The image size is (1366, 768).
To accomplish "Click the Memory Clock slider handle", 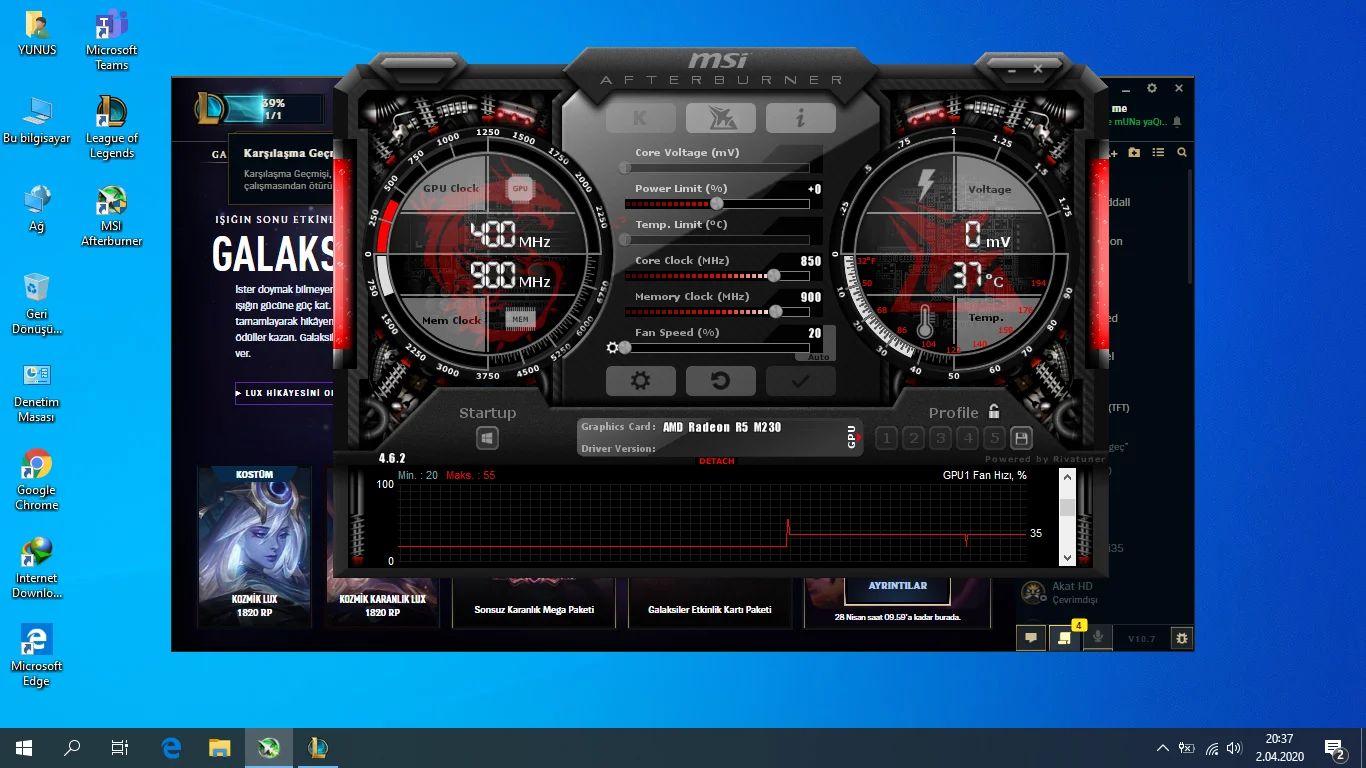I will click(776, 312).
